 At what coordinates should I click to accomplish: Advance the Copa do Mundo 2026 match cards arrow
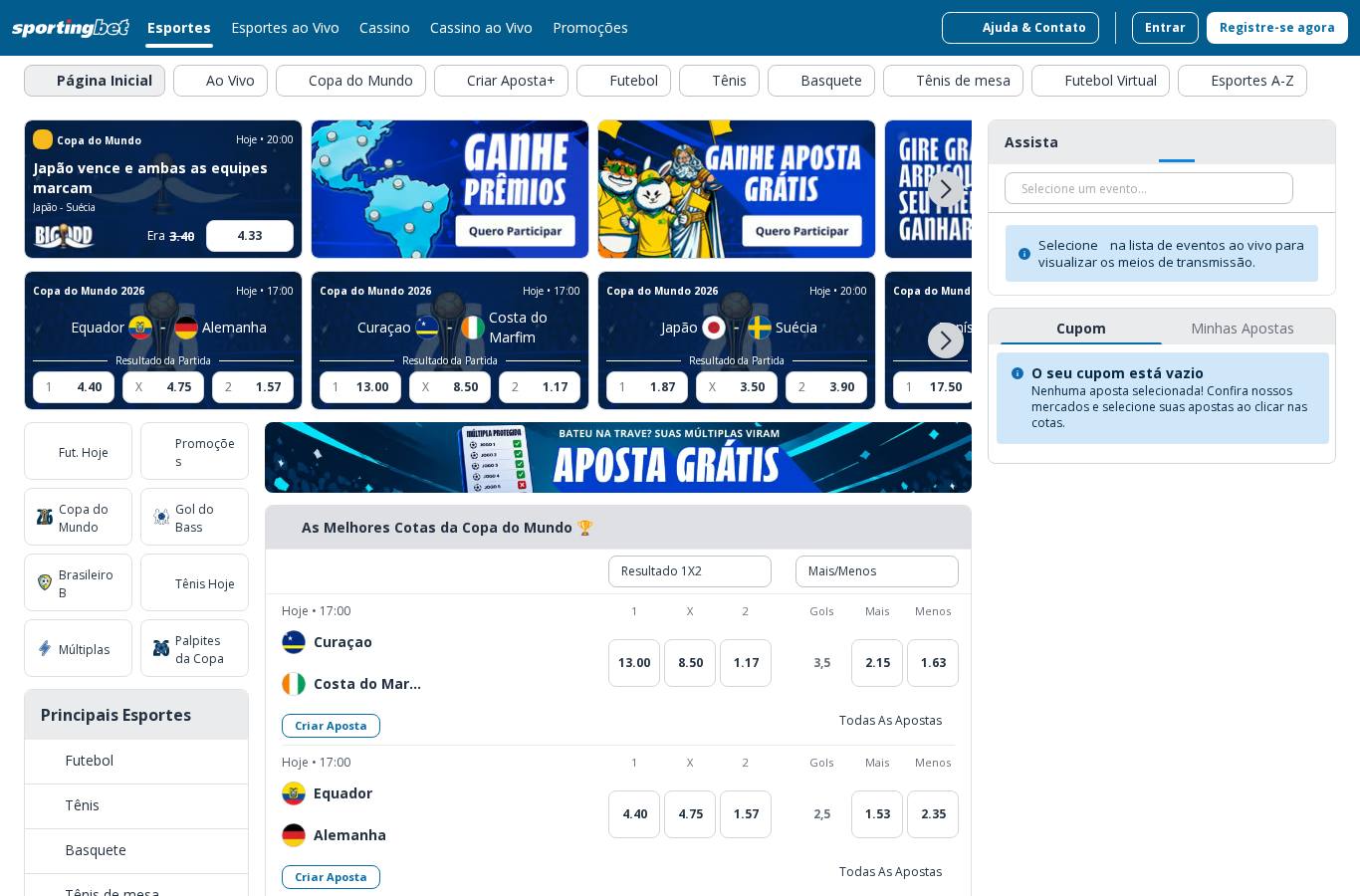click(945, 340)
